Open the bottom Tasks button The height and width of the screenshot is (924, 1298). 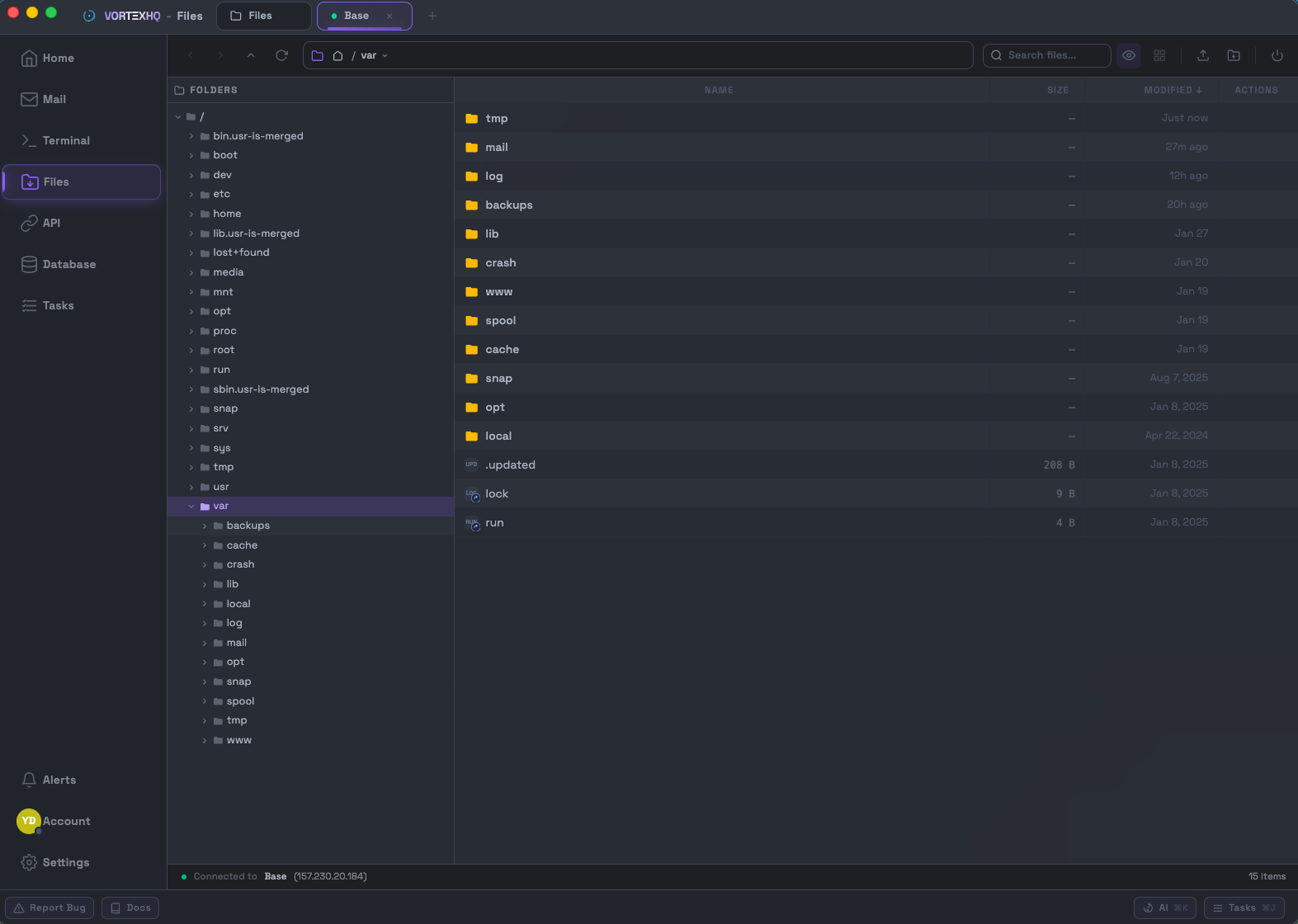[x=1244, y=907]
